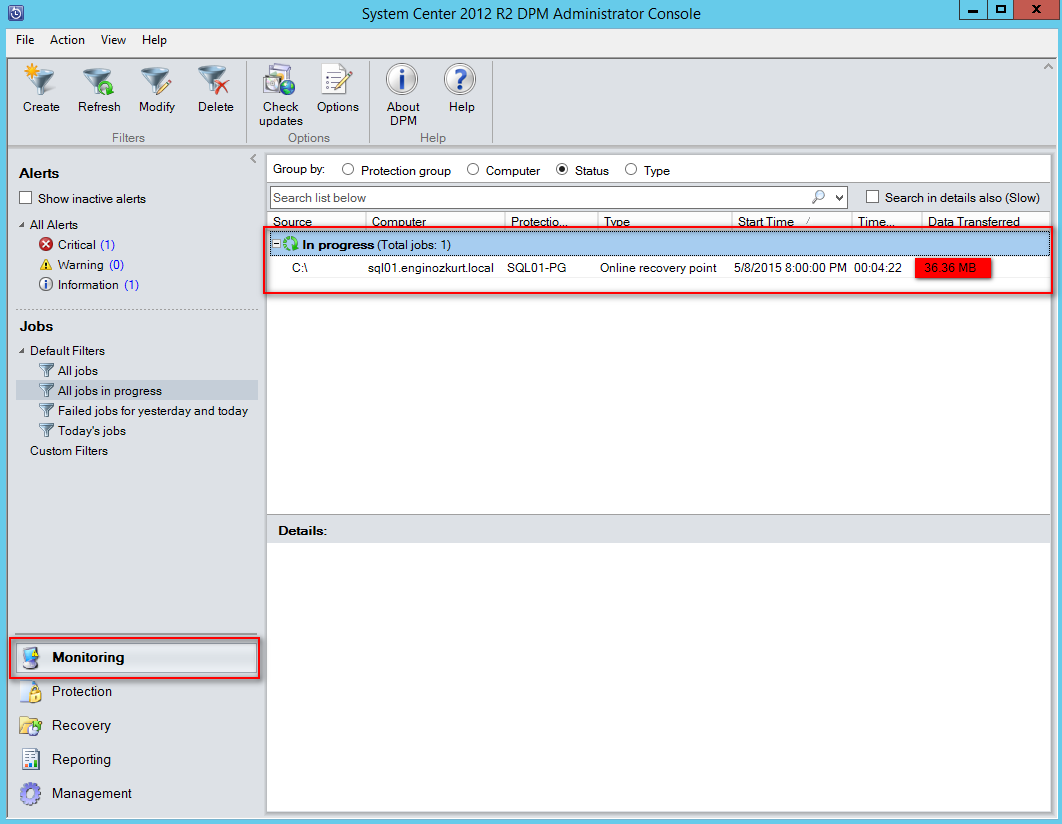The width and height of the screenshot is (1062, 824).
Task: Collapse the All Alerts tree node
Action: [22, 225]
